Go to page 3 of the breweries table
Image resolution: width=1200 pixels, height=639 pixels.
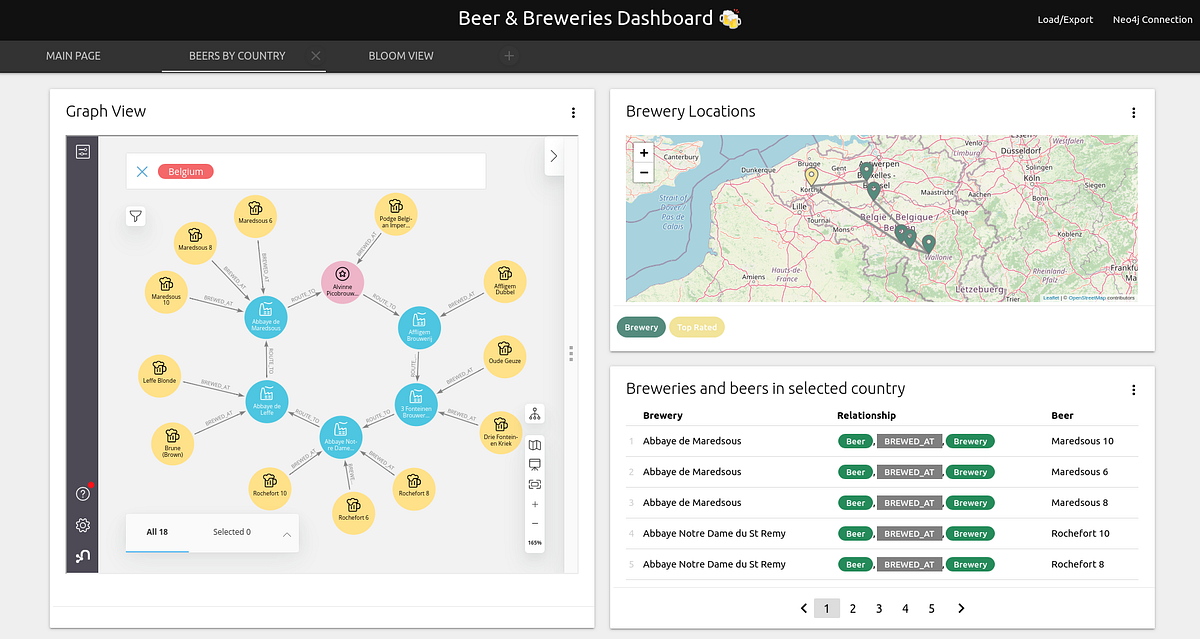point(878,608)
